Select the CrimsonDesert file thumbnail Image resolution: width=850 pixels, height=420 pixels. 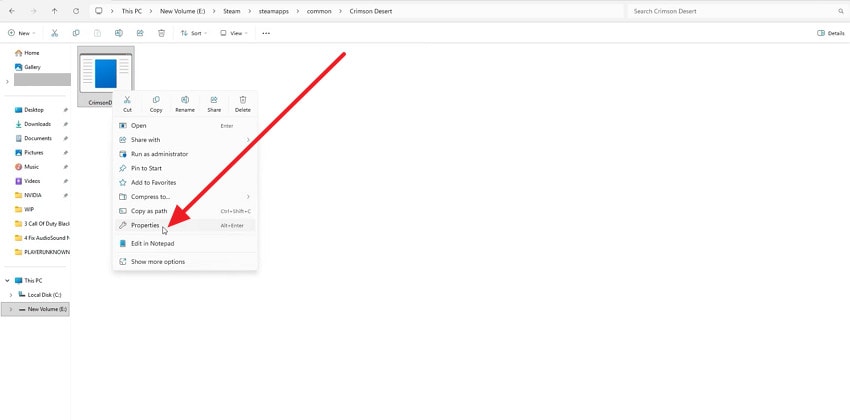pos(105,76)
